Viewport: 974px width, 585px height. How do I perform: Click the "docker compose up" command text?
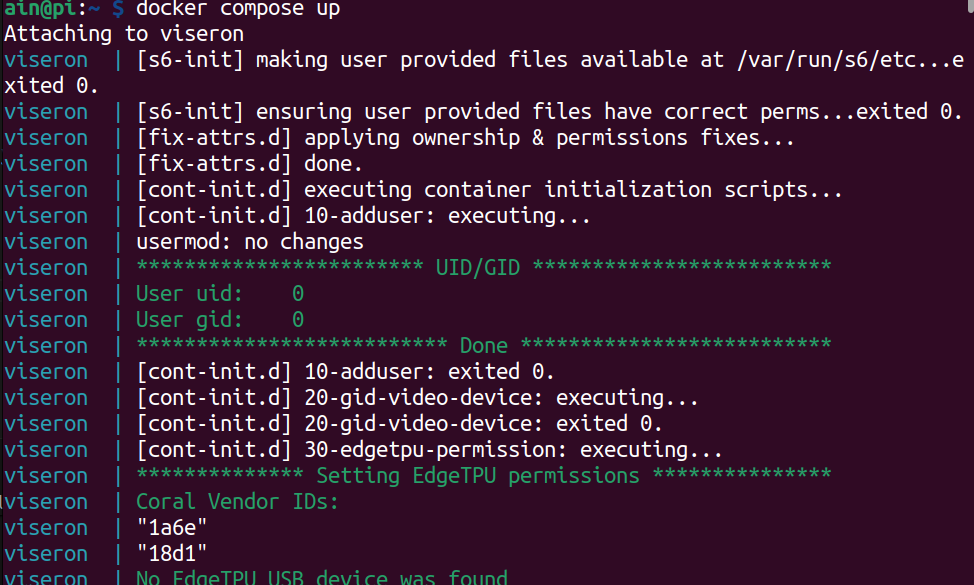(237, 9)
